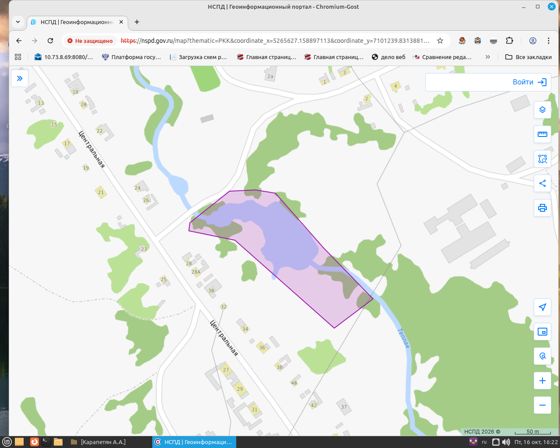This screenshot has width=560, height=448.
Task: Click the share map icon
Action: tap(542, 183)
